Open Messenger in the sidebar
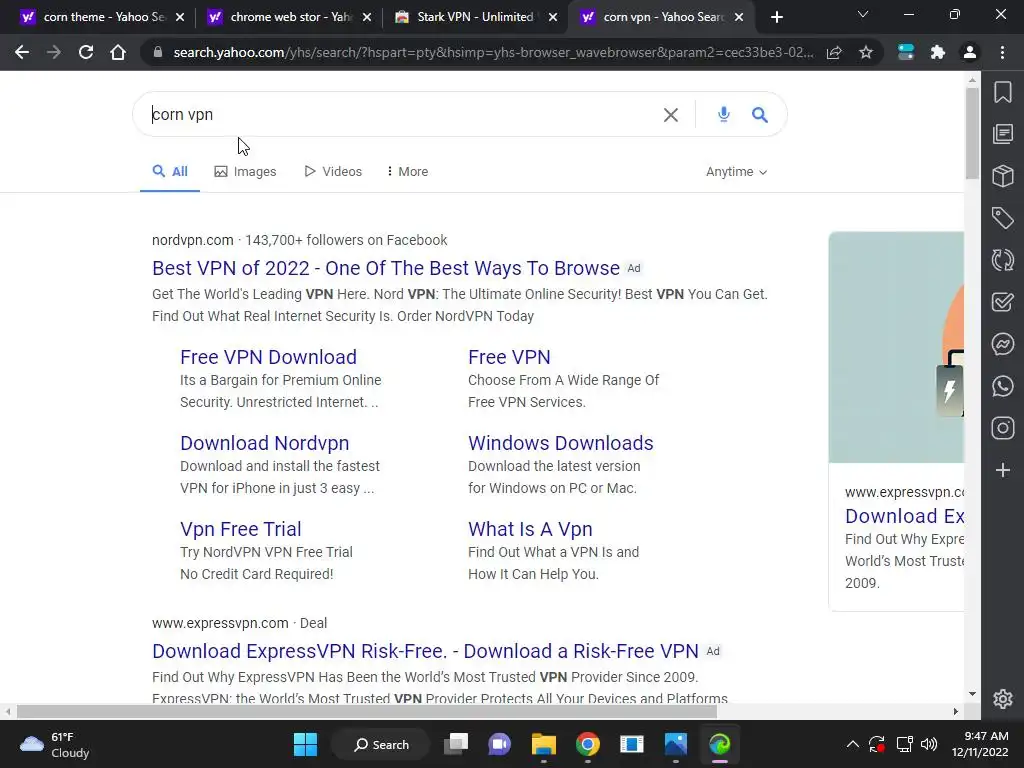 point(1003,344)
